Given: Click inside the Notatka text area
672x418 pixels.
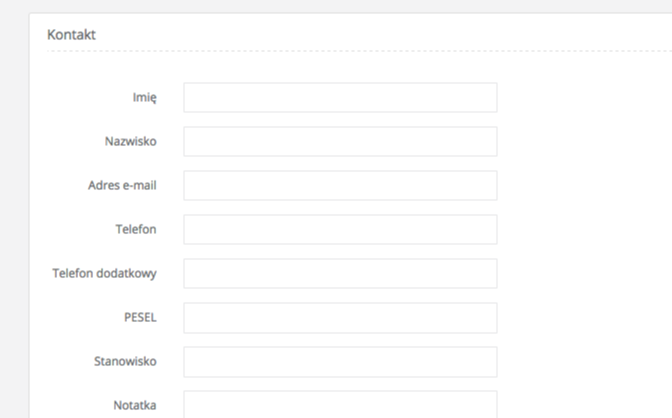Looking at the screenshot, I should pos(340,404).
